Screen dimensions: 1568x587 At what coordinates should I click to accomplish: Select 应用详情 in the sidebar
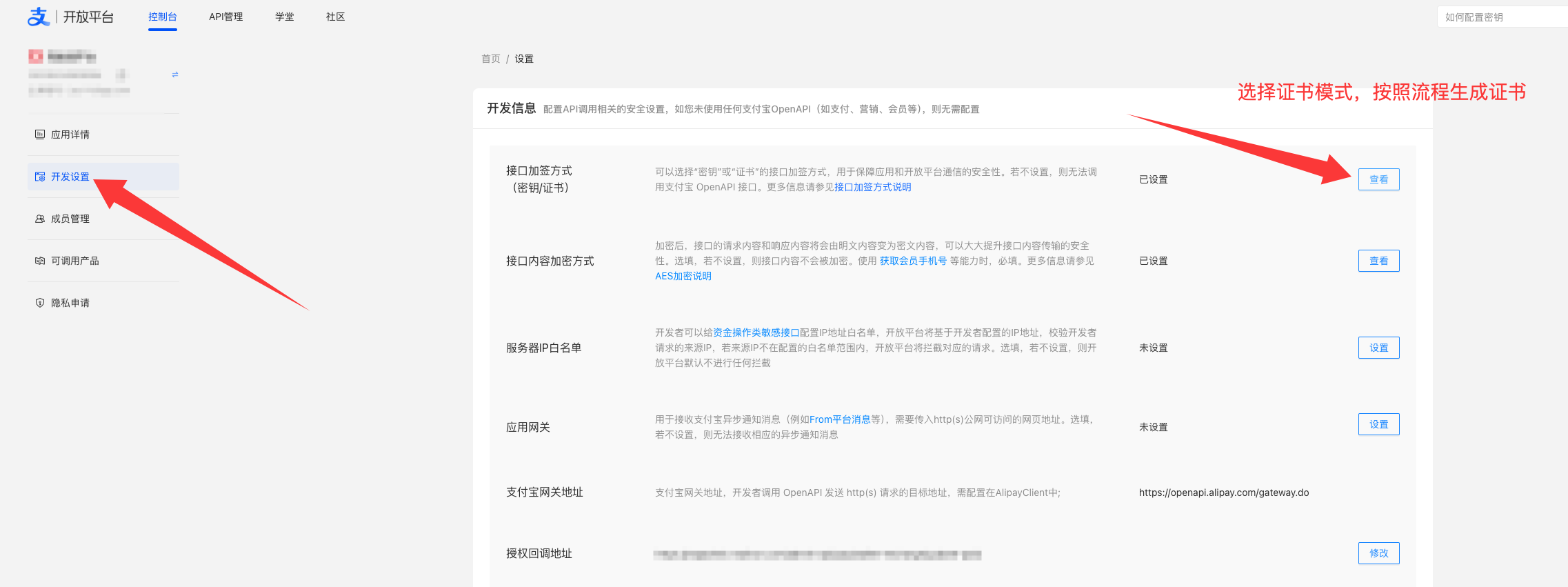(103, 135)
